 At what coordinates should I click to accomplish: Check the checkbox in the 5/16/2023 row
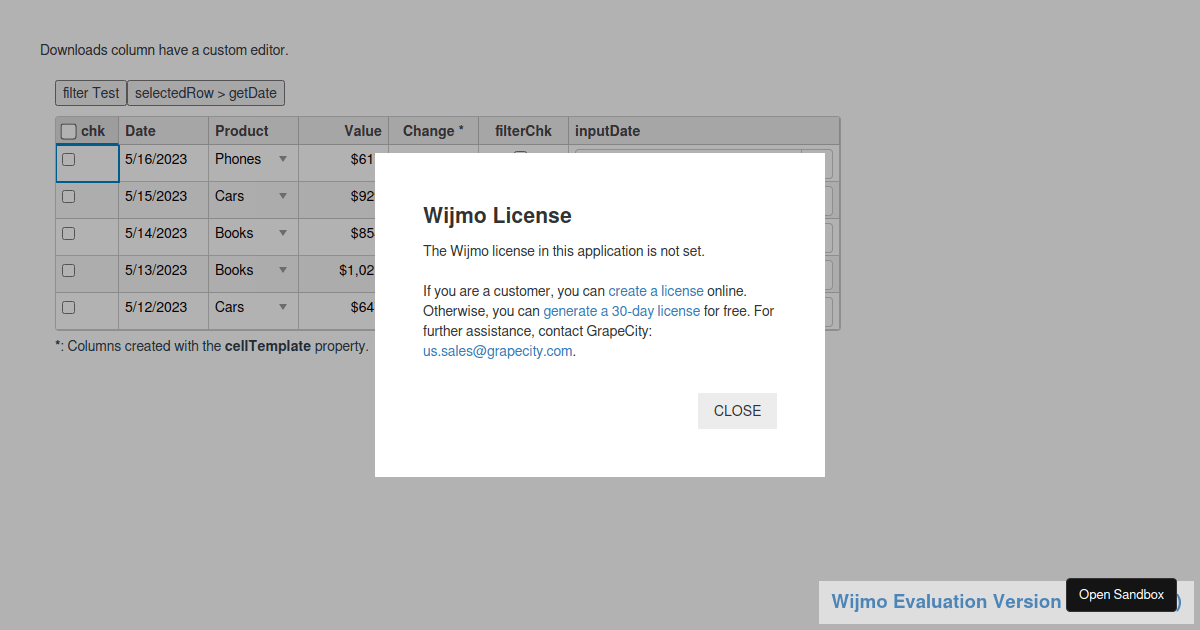pos(68,158)
